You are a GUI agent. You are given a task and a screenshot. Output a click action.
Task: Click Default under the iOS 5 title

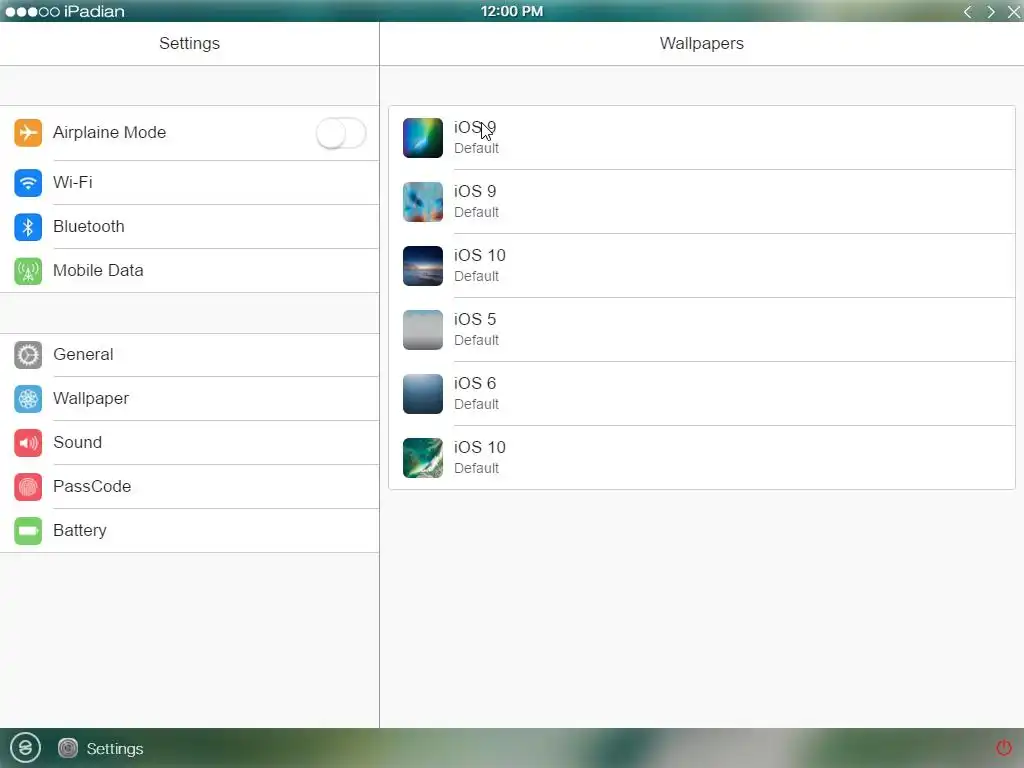[476, 340]
